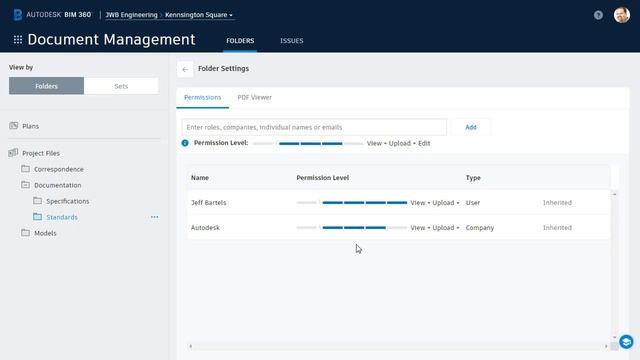This screenshot has width=640, height=360.
Task: Click Autodesk permission level bar
Action: tap(352, 227)
